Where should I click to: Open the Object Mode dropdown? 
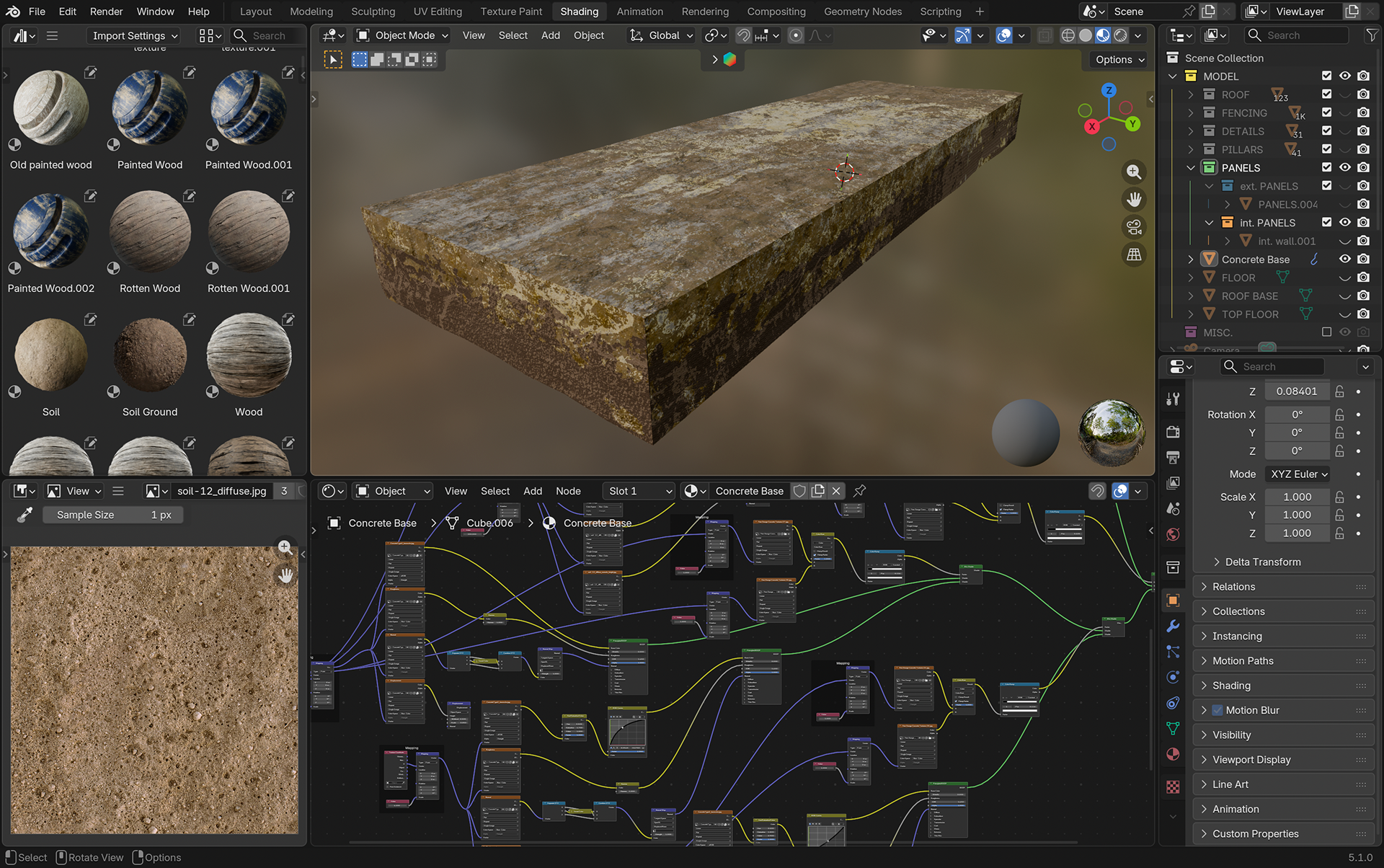point(403,35)
